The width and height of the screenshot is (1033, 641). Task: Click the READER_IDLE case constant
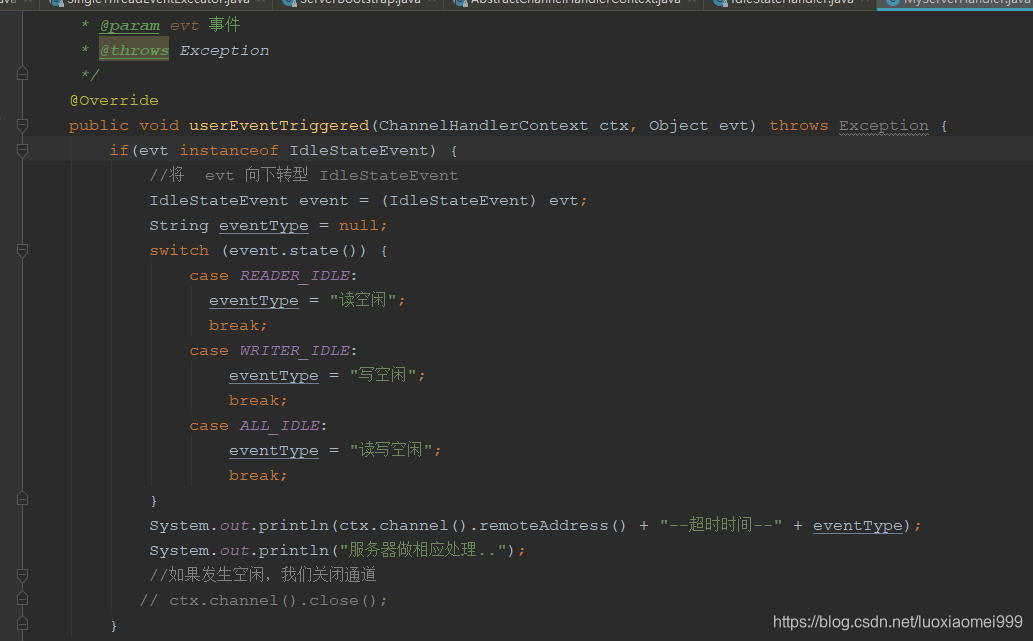click(x=294, y=275)
